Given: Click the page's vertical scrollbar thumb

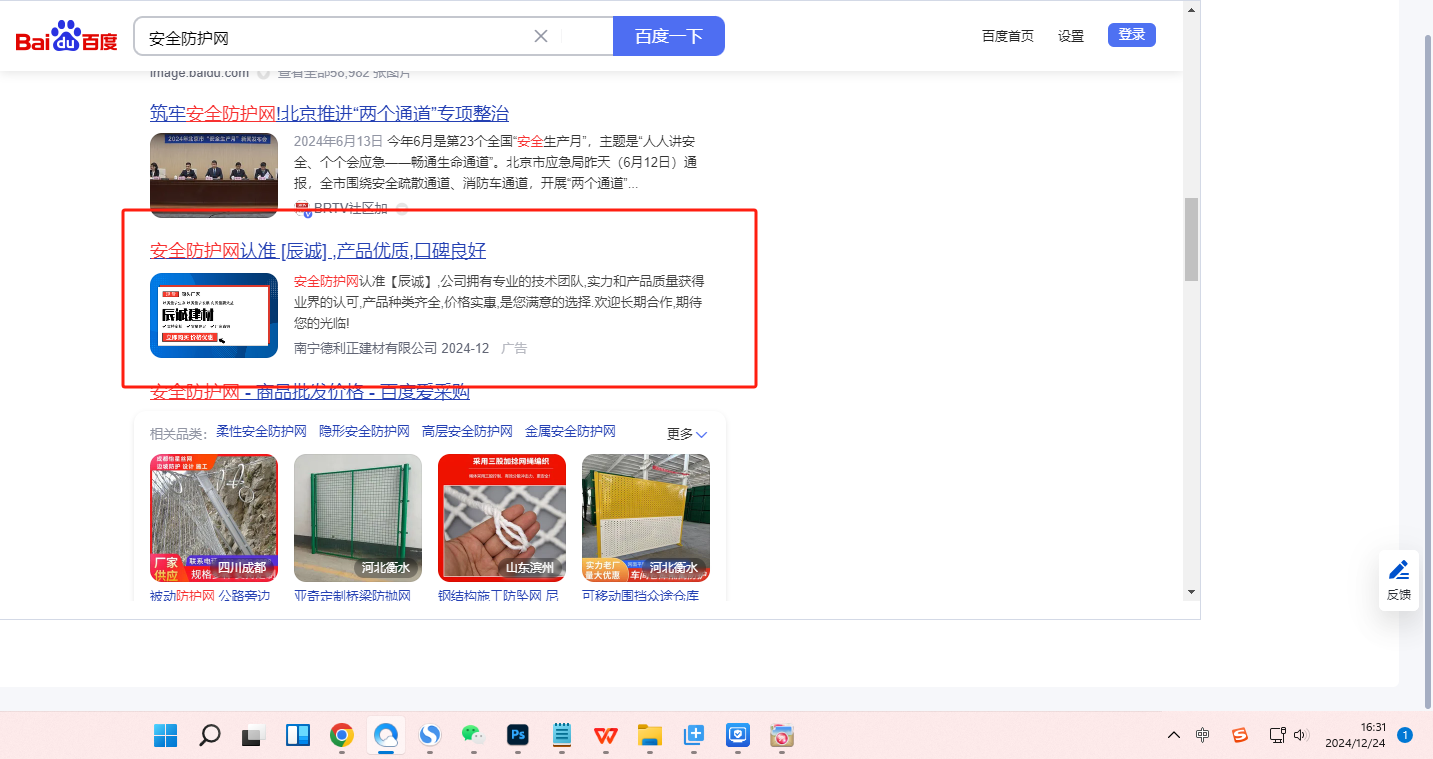Looking at the screenshot, I should click(x=1191, y=239).
